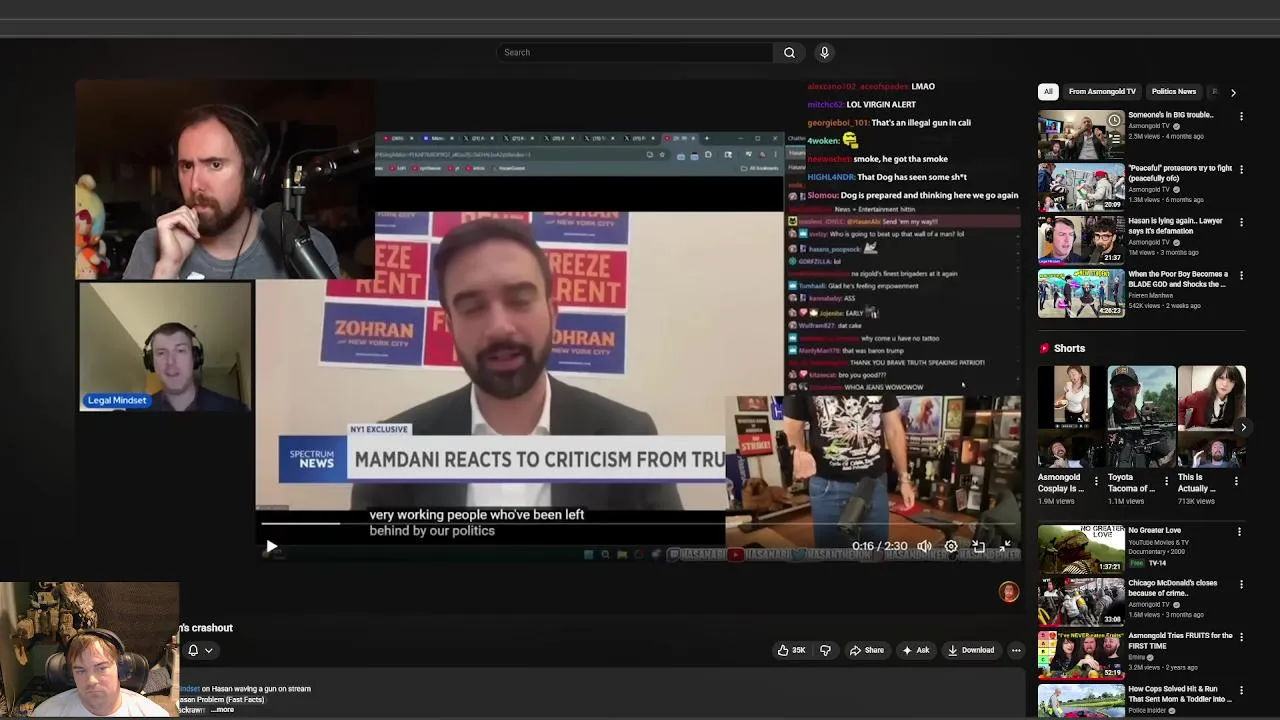Open 'Asmongold Cosplay Is' short
Screen dimensions: 1280x720
coord(1071,416)
